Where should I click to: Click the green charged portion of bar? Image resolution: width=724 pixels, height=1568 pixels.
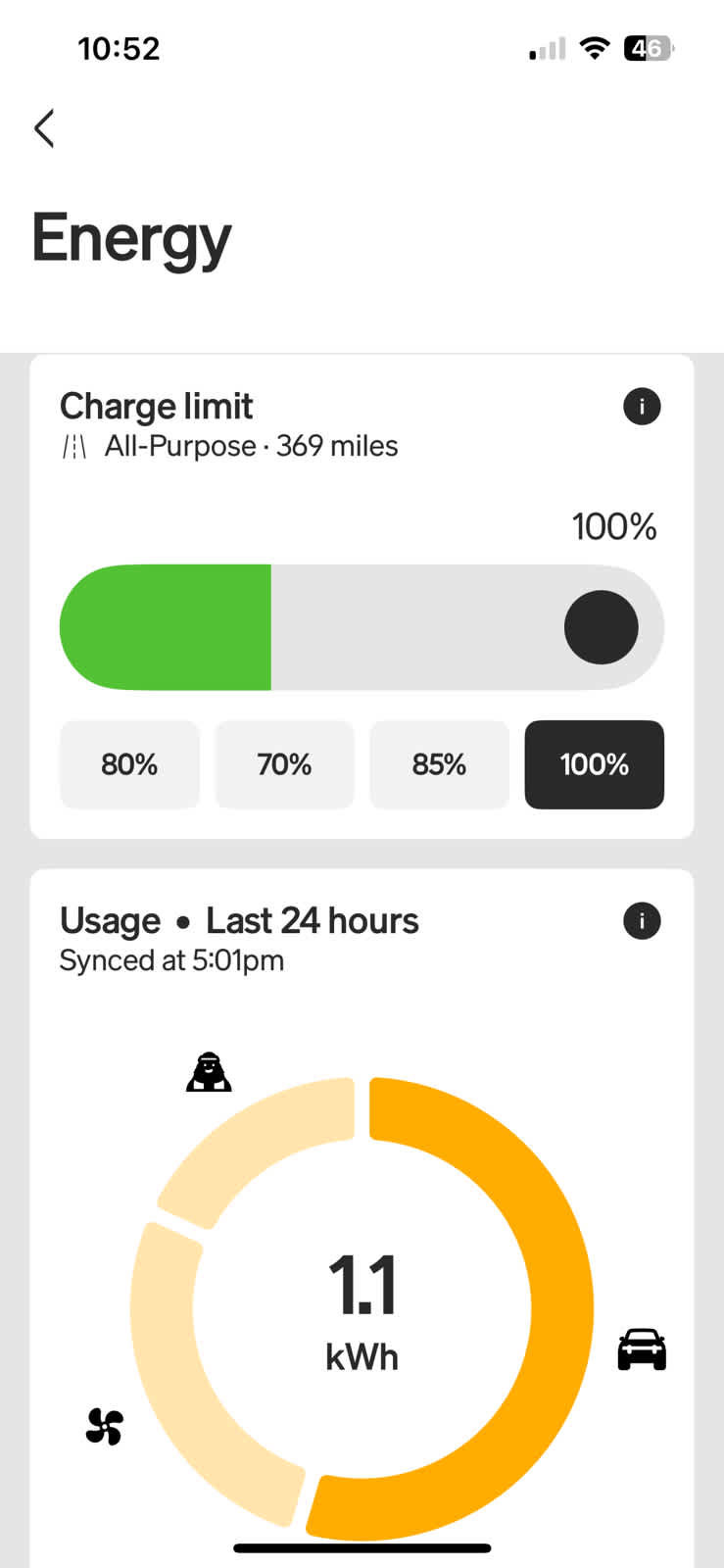point(167,627)
